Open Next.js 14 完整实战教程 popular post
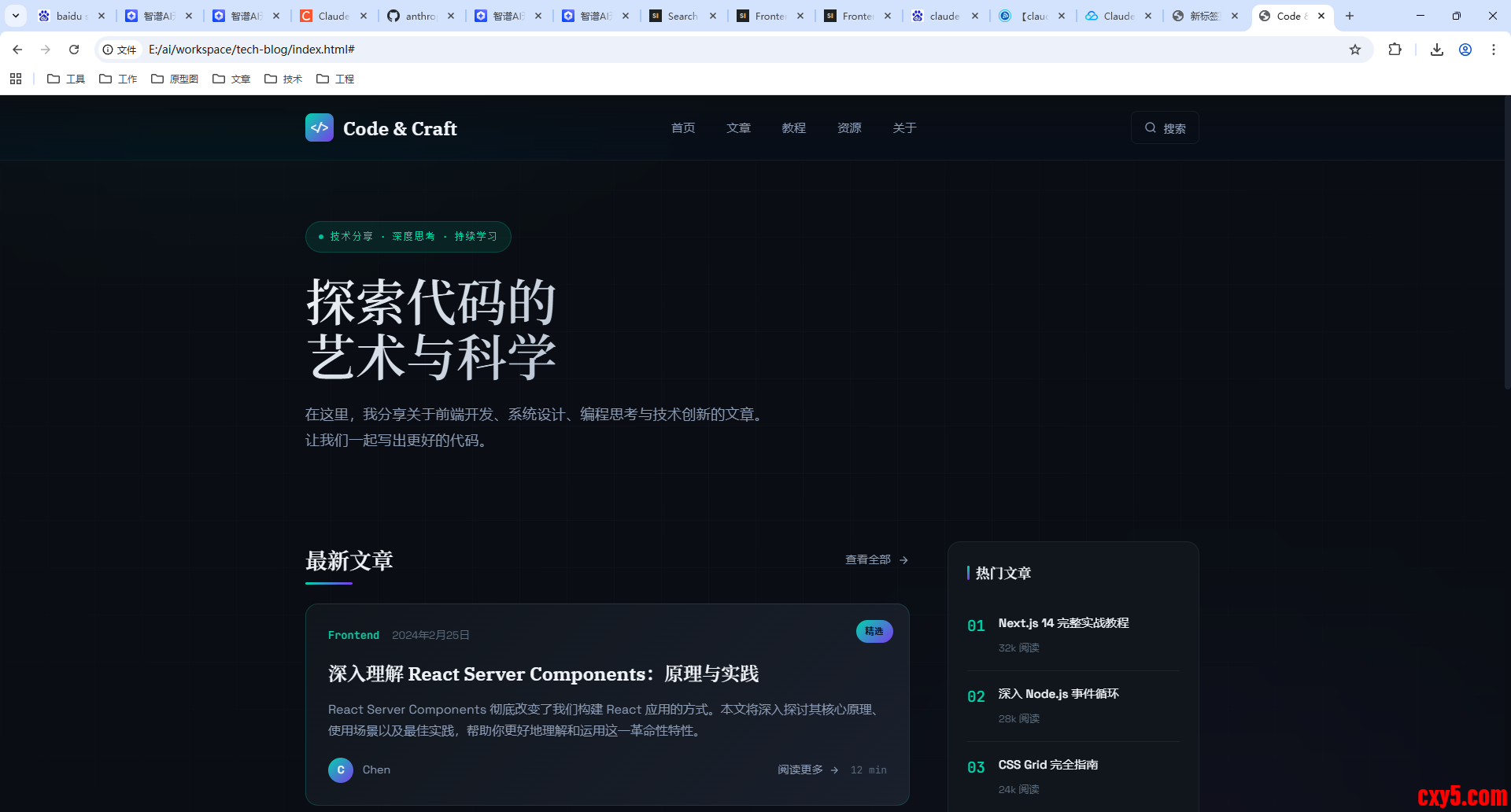Image resolution: width=1511 pixels, height=812 pixels. 1063,622
